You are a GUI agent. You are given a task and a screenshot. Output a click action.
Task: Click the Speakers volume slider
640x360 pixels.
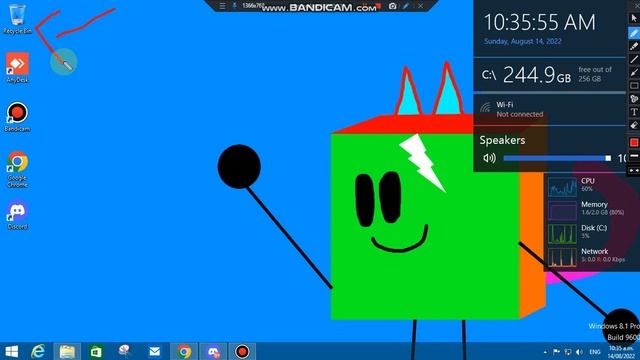click(557, 158)
